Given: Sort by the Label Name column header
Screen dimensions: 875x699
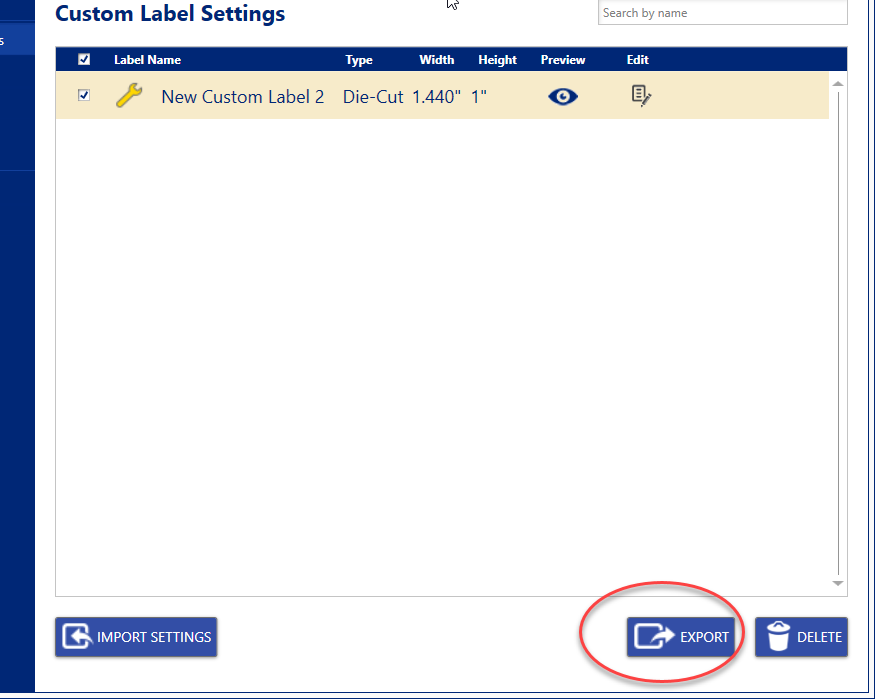Looking at the screenshot, I should click(x=147, y=60).
